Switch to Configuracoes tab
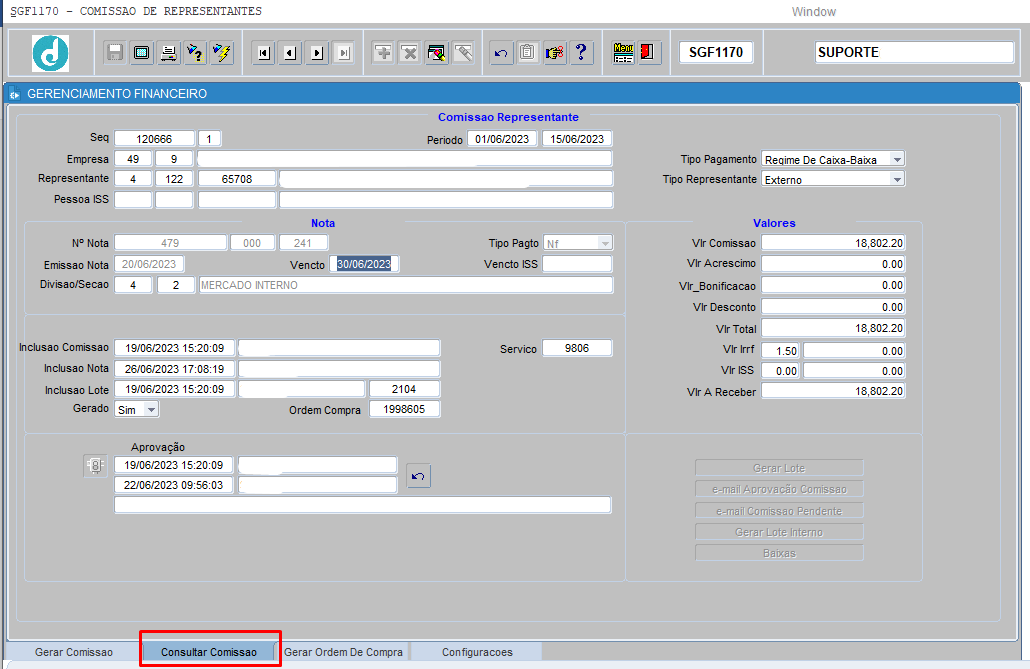The width and height of the screenshot is (1030, 669). click(x=477, y=652)
